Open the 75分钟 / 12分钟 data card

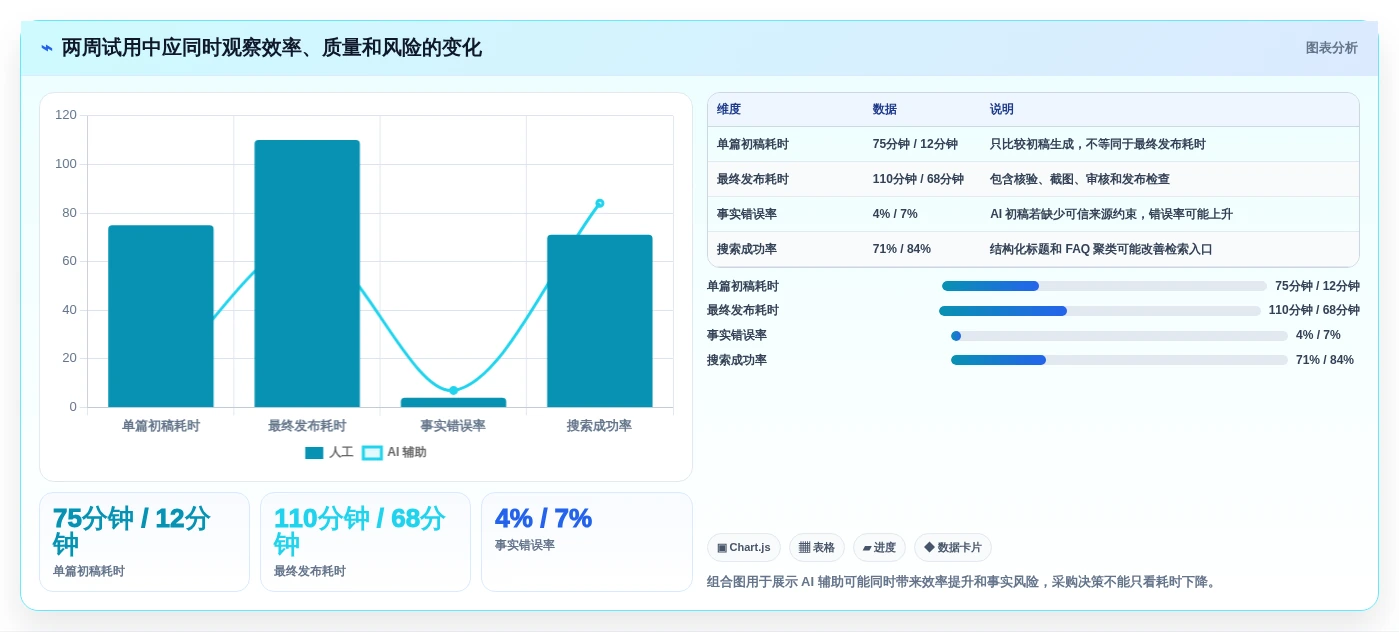[x=144, y=542]
